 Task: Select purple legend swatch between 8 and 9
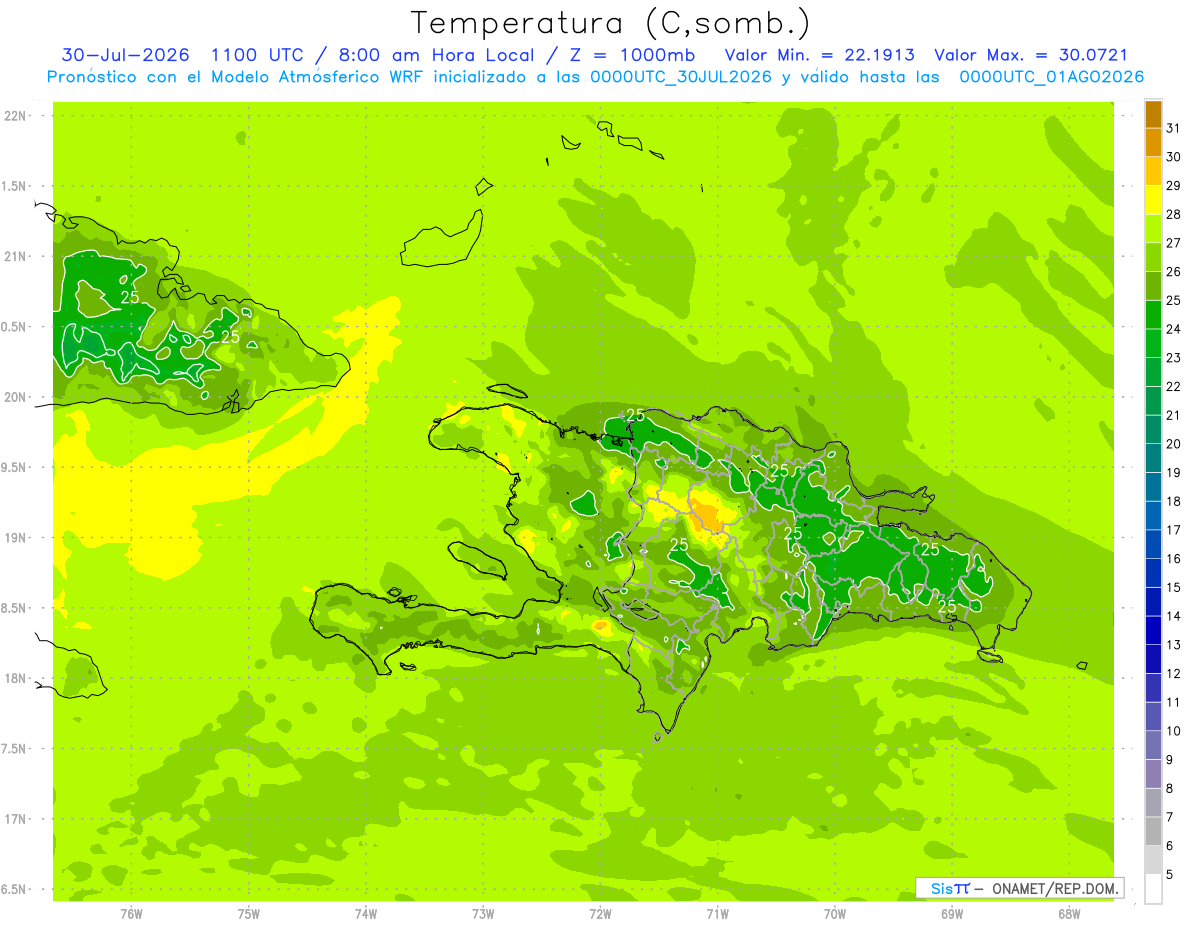[1153, 774]
